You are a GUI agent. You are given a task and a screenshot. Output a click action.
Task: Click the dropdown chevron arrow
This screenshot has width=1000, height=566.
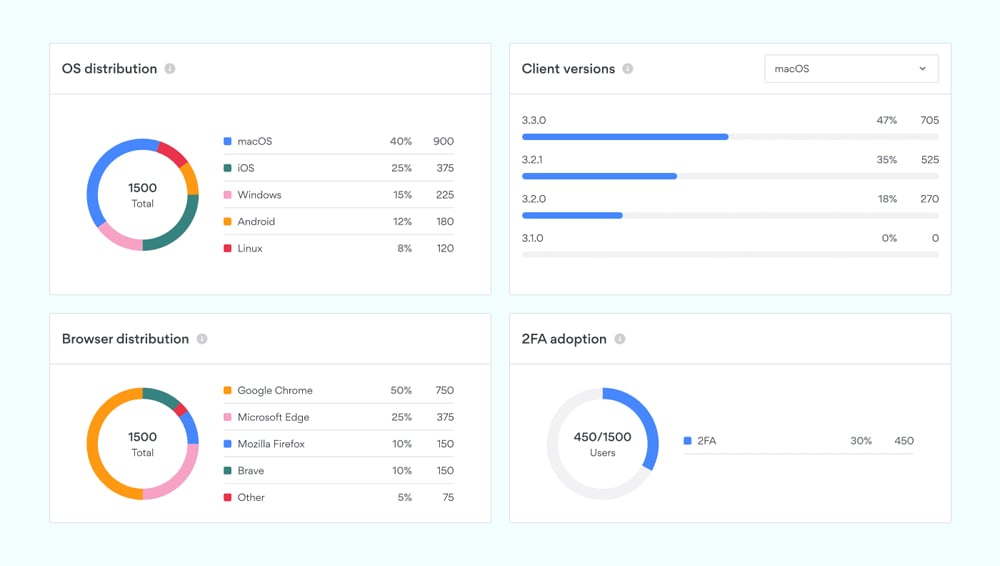click(x=922, y=69)
